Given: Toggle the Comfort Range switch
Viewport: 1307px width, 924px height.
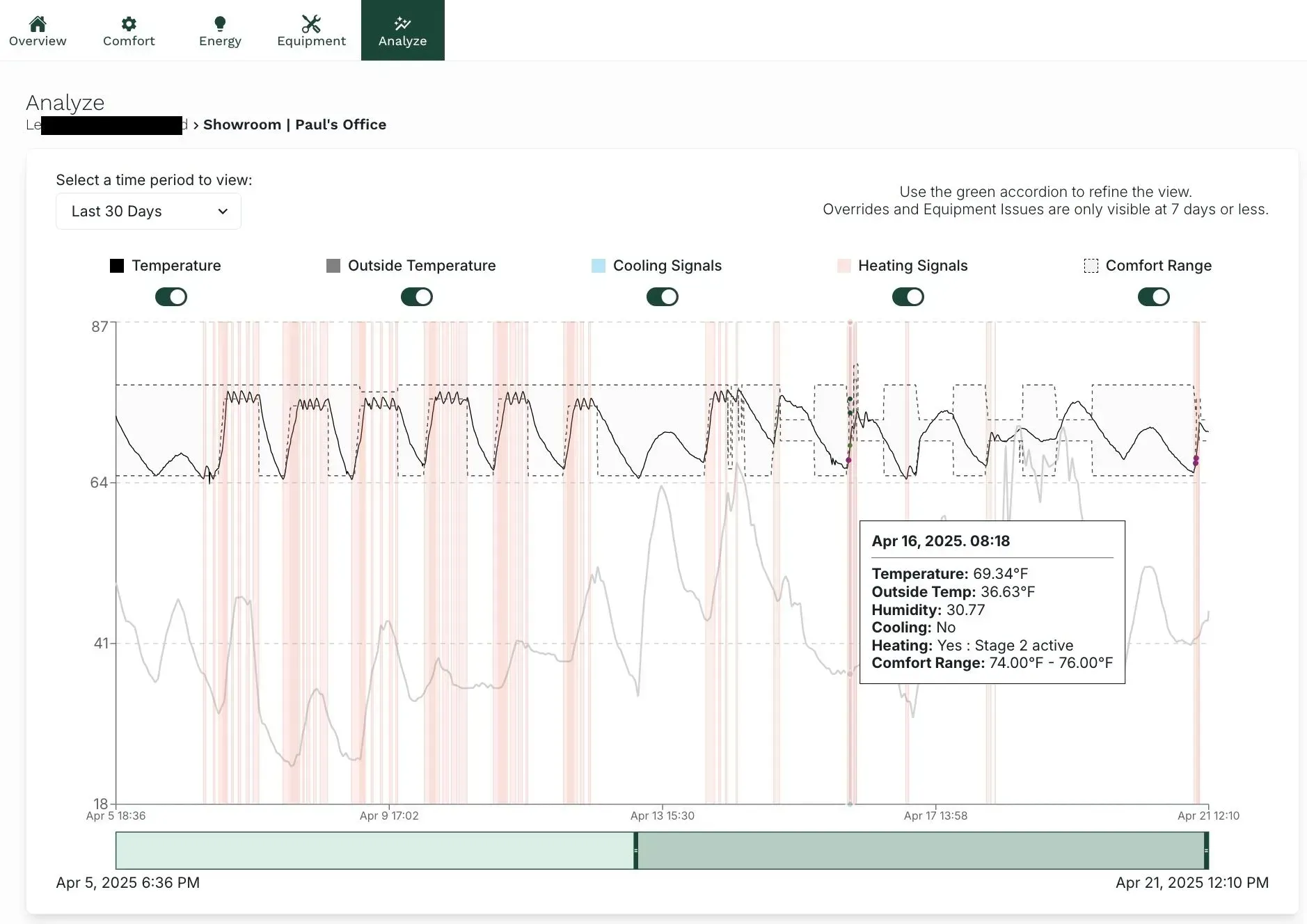Looking at the screenshot, I should (1154, 297).
